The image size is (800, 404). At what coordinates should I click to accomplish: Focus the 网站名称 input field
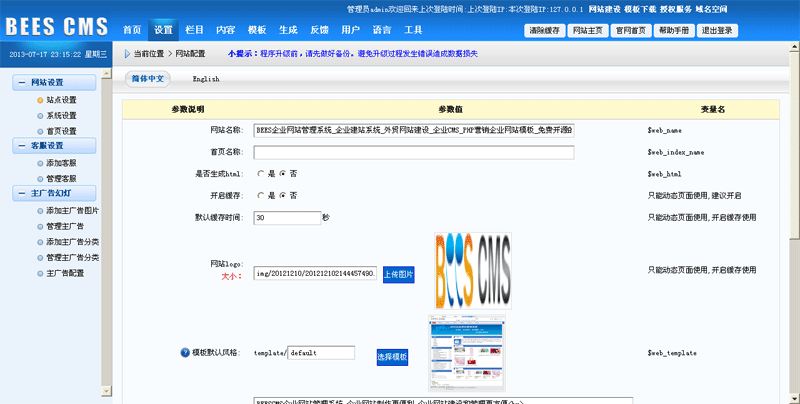pyautogui.click(x=414, y=130)
